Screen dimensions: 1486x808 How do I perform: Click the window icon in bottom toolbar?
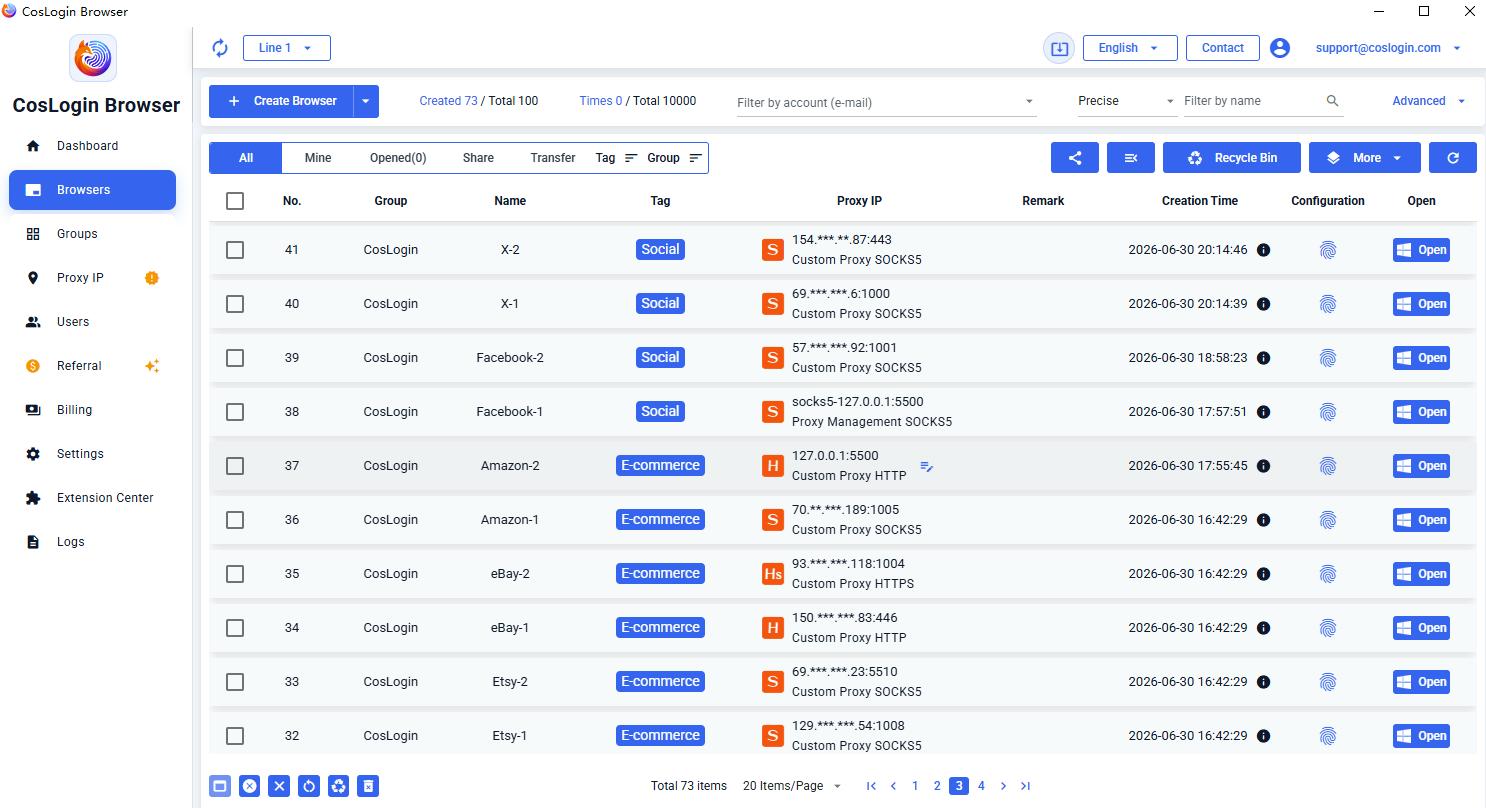click(x=220, y=786)
